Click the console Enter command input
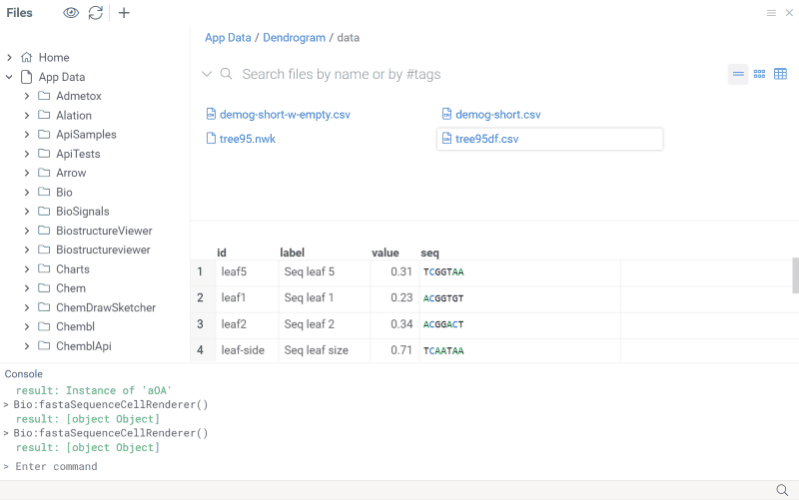The image size is (799, 500). 56,466
